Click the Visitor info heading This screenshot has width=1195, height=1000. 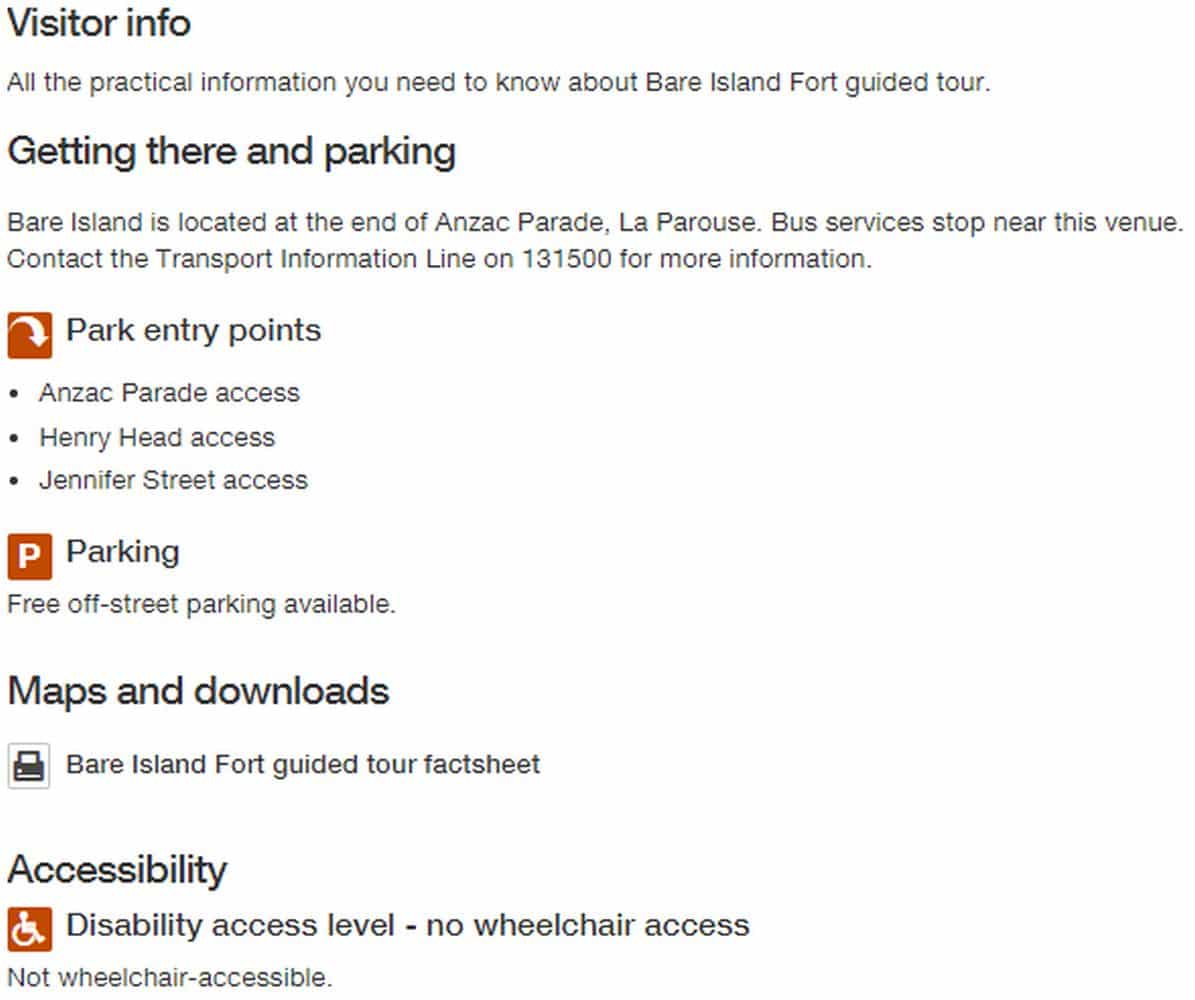coord(99,23)
